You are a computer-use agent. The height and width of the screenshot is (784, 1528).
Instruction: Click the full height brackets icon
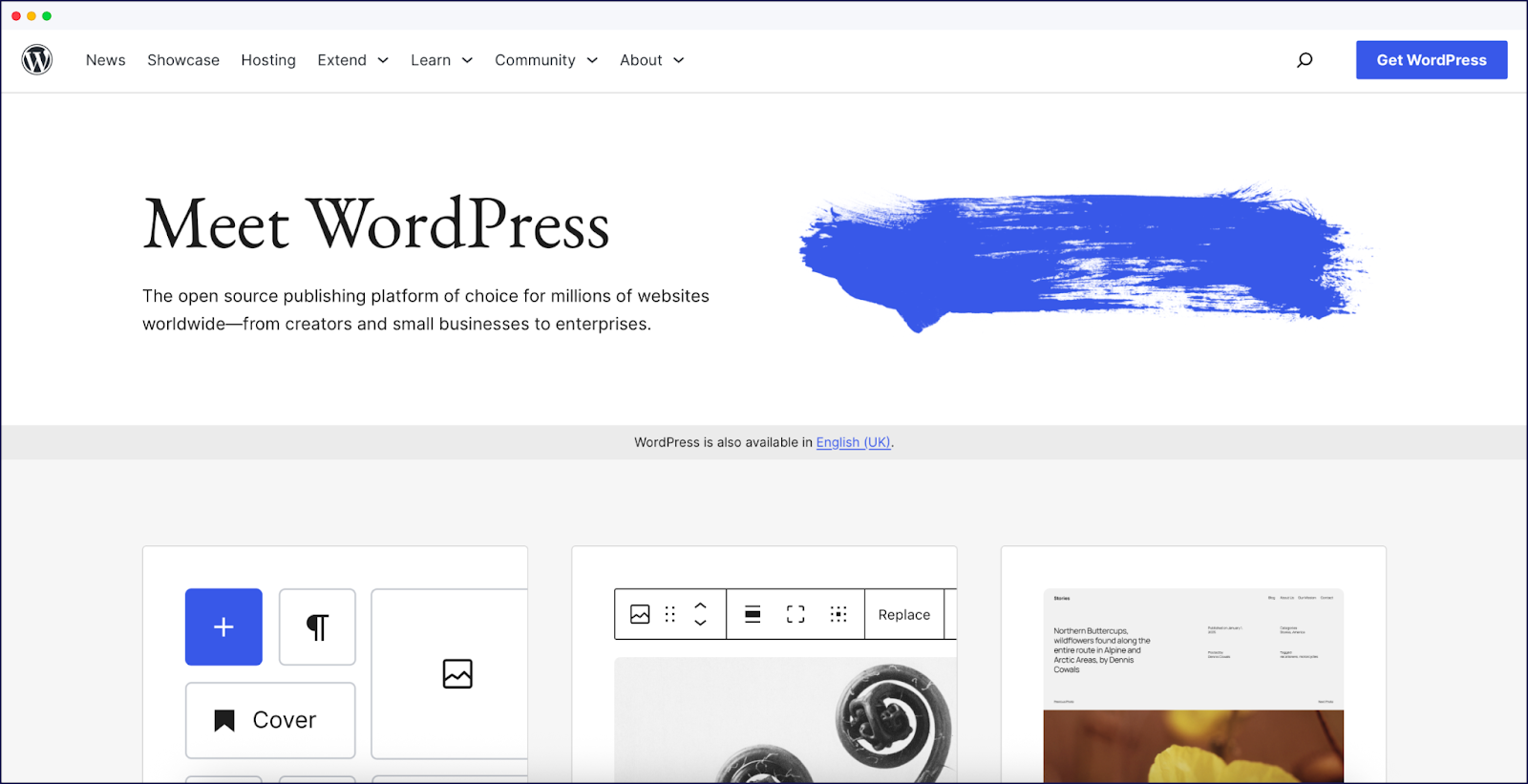796,614
